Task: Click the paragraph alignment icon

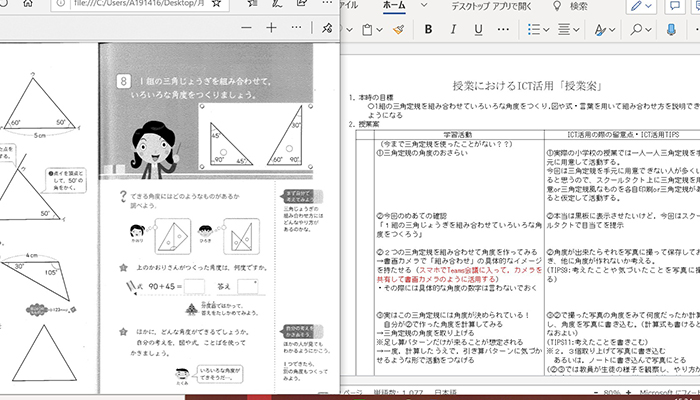Action: click(x=564, y=29)
